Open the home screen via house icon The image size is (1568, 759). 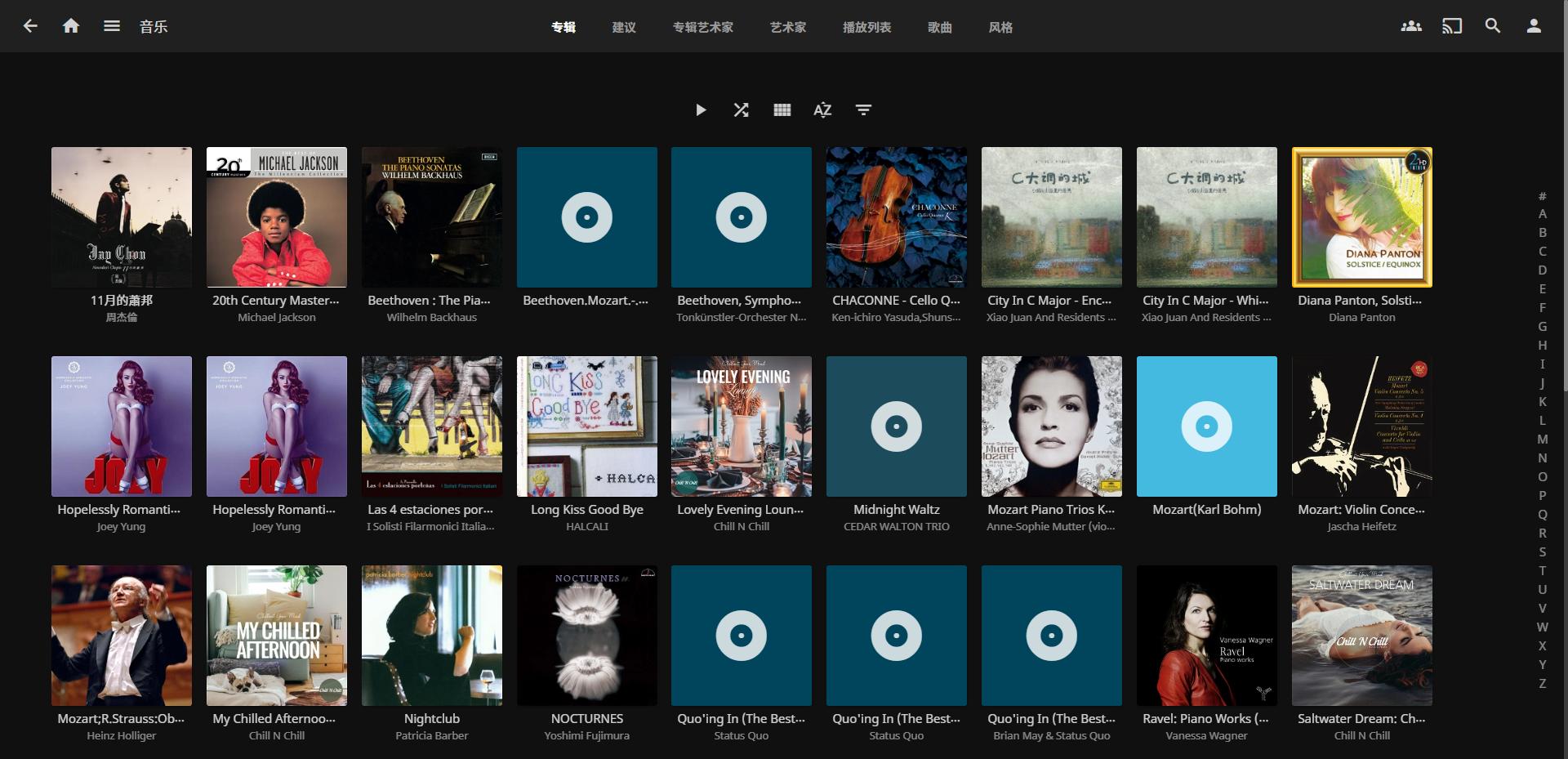tap(71, 26)
